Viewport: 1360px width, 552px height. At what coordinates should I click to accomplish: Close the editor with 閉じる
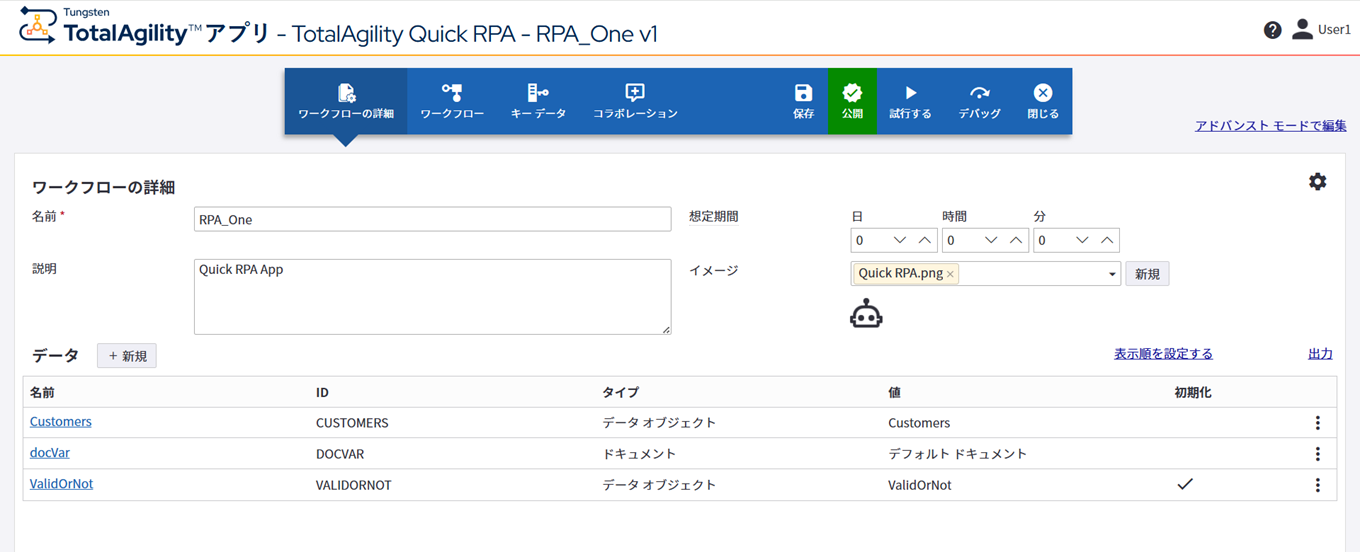click(x=1043, y=101)
